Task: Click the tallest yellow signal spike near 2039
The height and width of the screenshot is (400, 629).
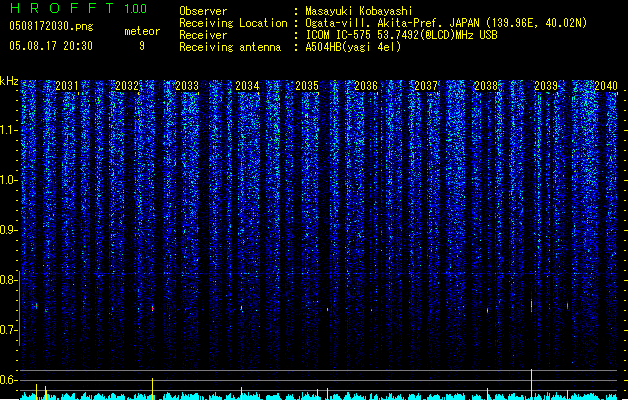Action: tap(532, 384)
